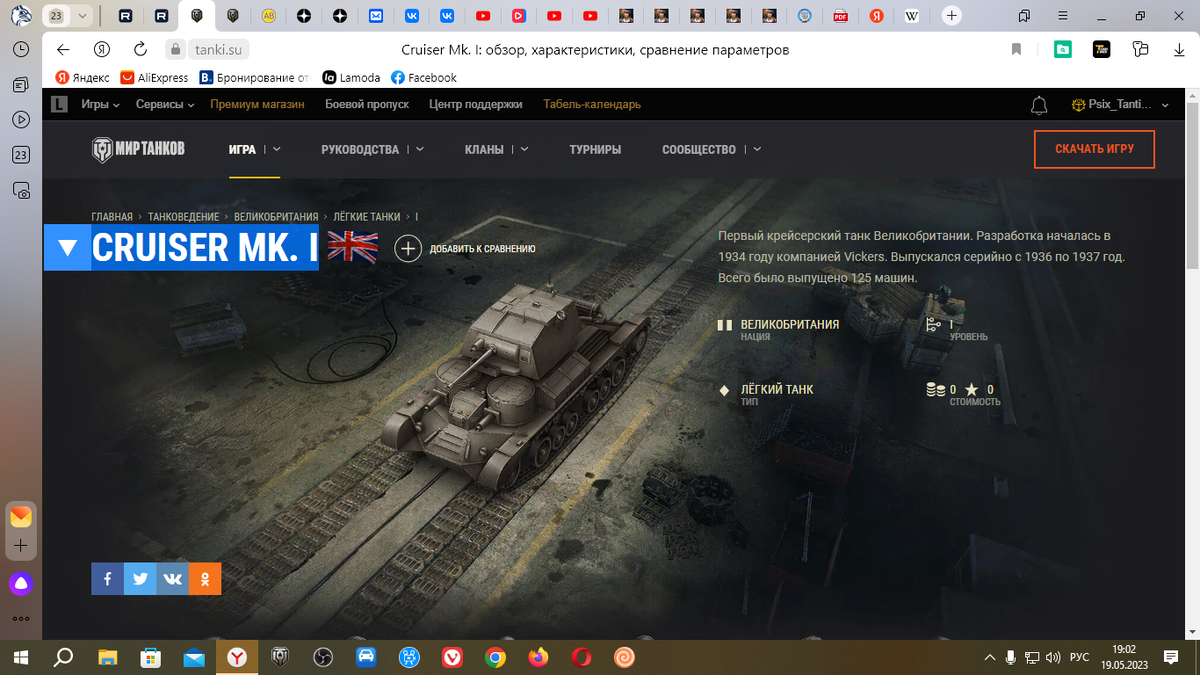Open the green extension icon in the toolbar
Image resolution: width=1200 pixels, height=675 pixels.
pyautogui.click(x=1063, y=49)
